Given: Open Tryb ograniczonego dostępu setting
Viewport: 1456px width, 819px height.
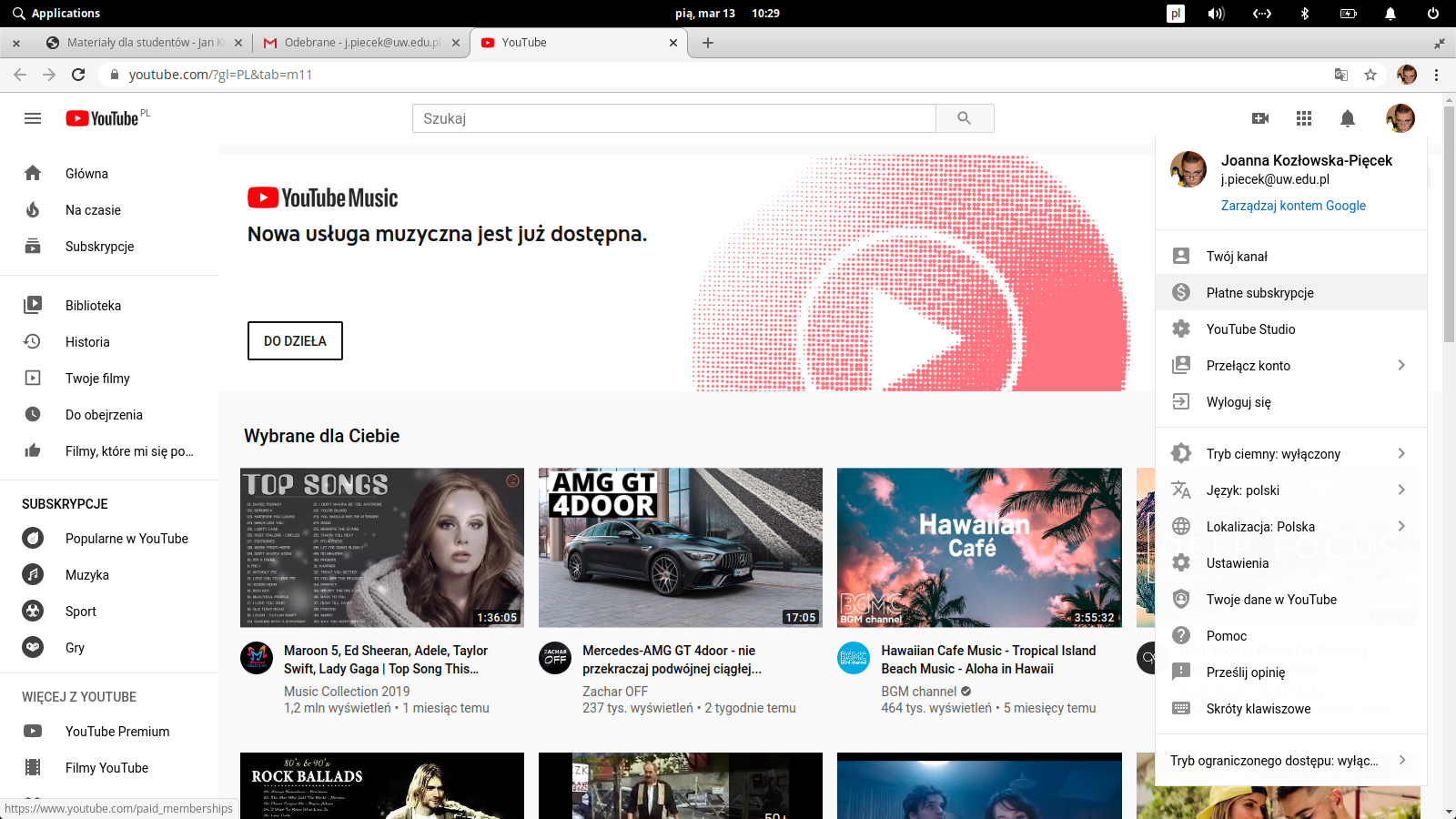Looking at the screenshot, I should coord(1291,761).
